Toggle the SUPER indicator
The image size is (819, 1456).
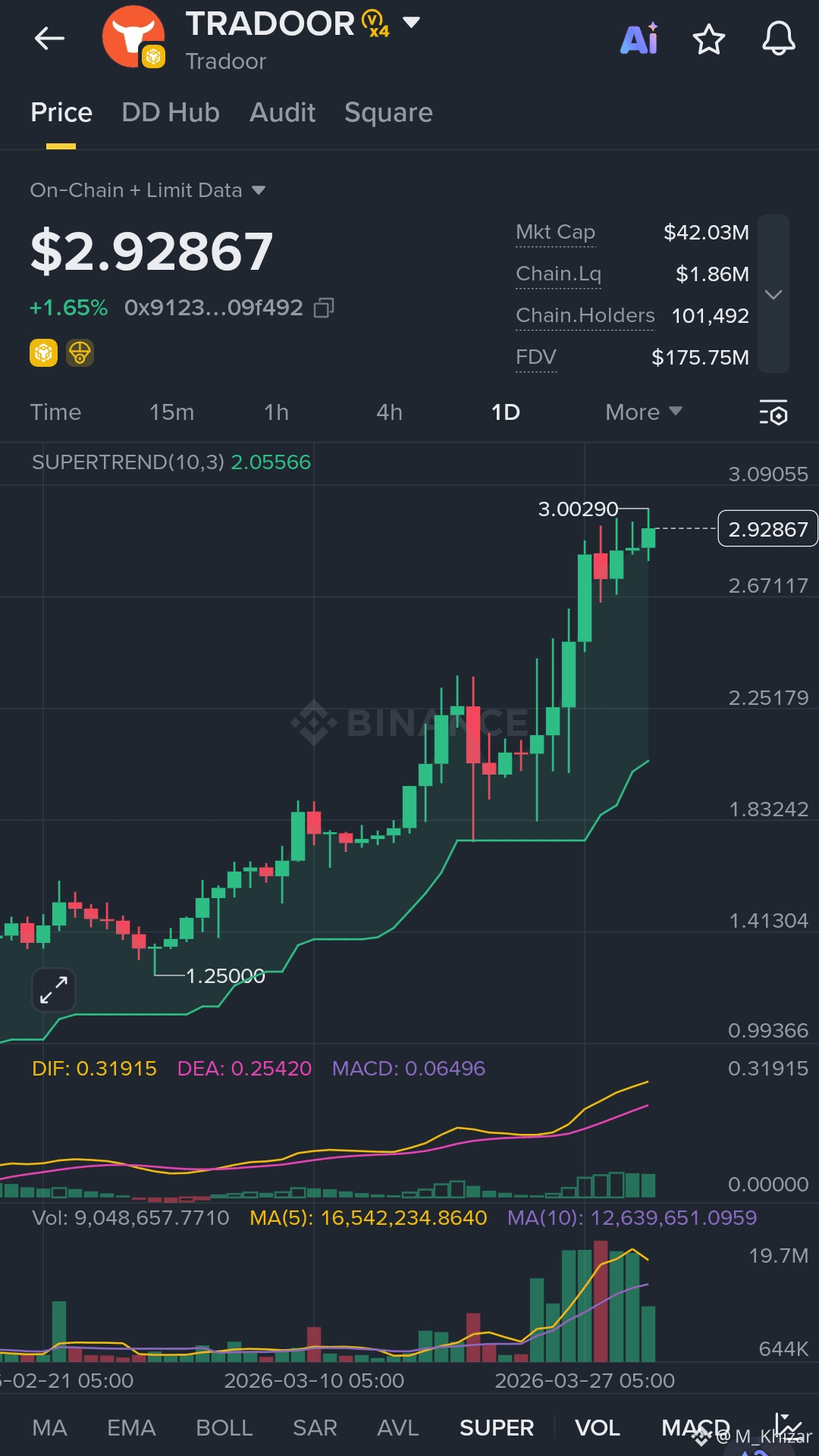(497, 1428)
